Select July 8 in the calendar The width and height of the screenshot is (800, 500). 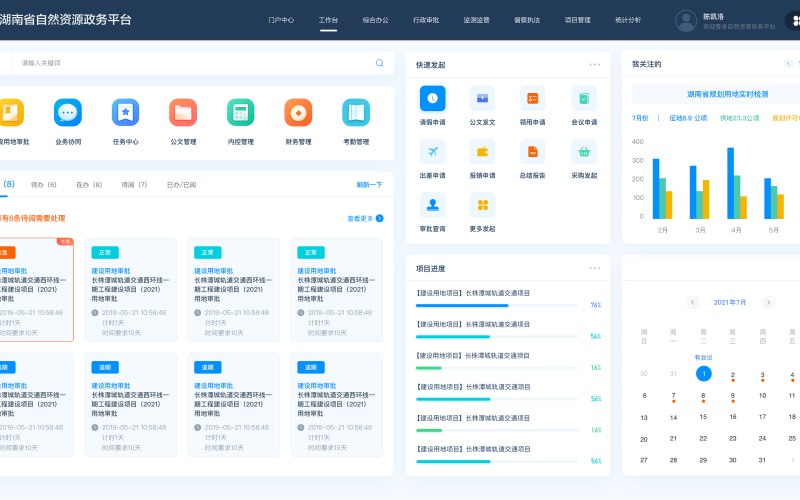pos(703,396)
